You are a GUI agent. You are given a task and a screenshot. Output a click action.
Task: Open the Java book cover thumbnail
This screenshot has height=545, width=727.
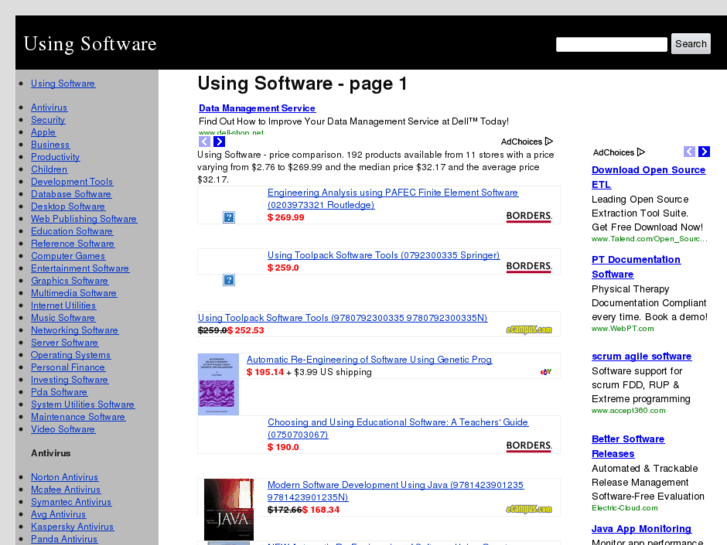pyautogui.click(x=229, y=509)
